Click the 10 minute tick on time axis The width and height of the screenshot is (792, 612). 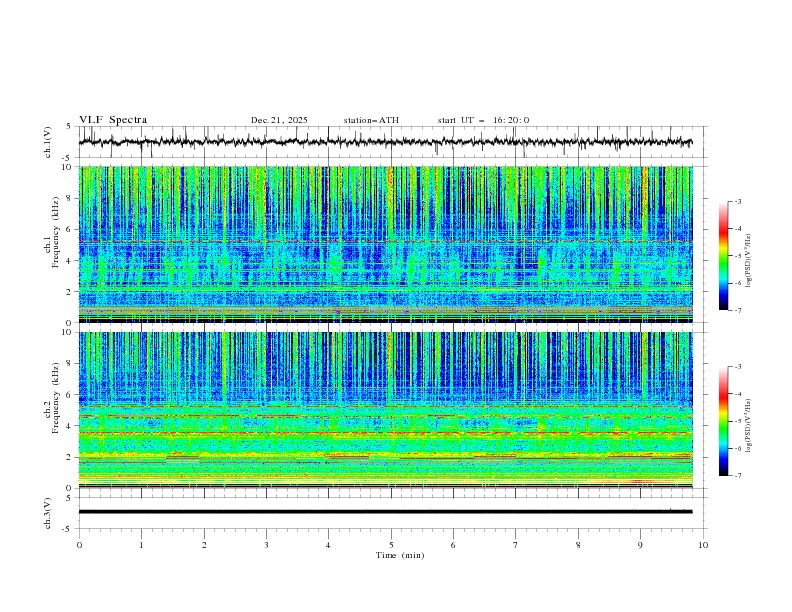pos(703,545)
